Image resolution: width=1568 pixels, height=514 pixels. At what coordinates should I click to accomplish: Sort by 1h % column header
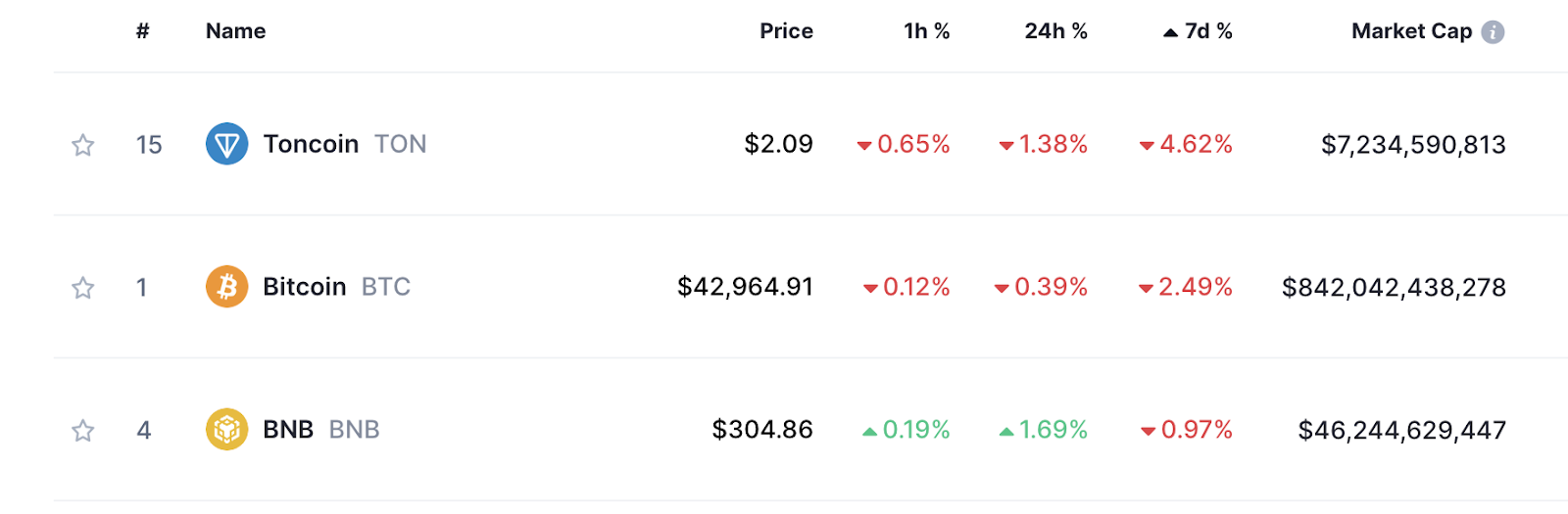[x=926, y=31]
